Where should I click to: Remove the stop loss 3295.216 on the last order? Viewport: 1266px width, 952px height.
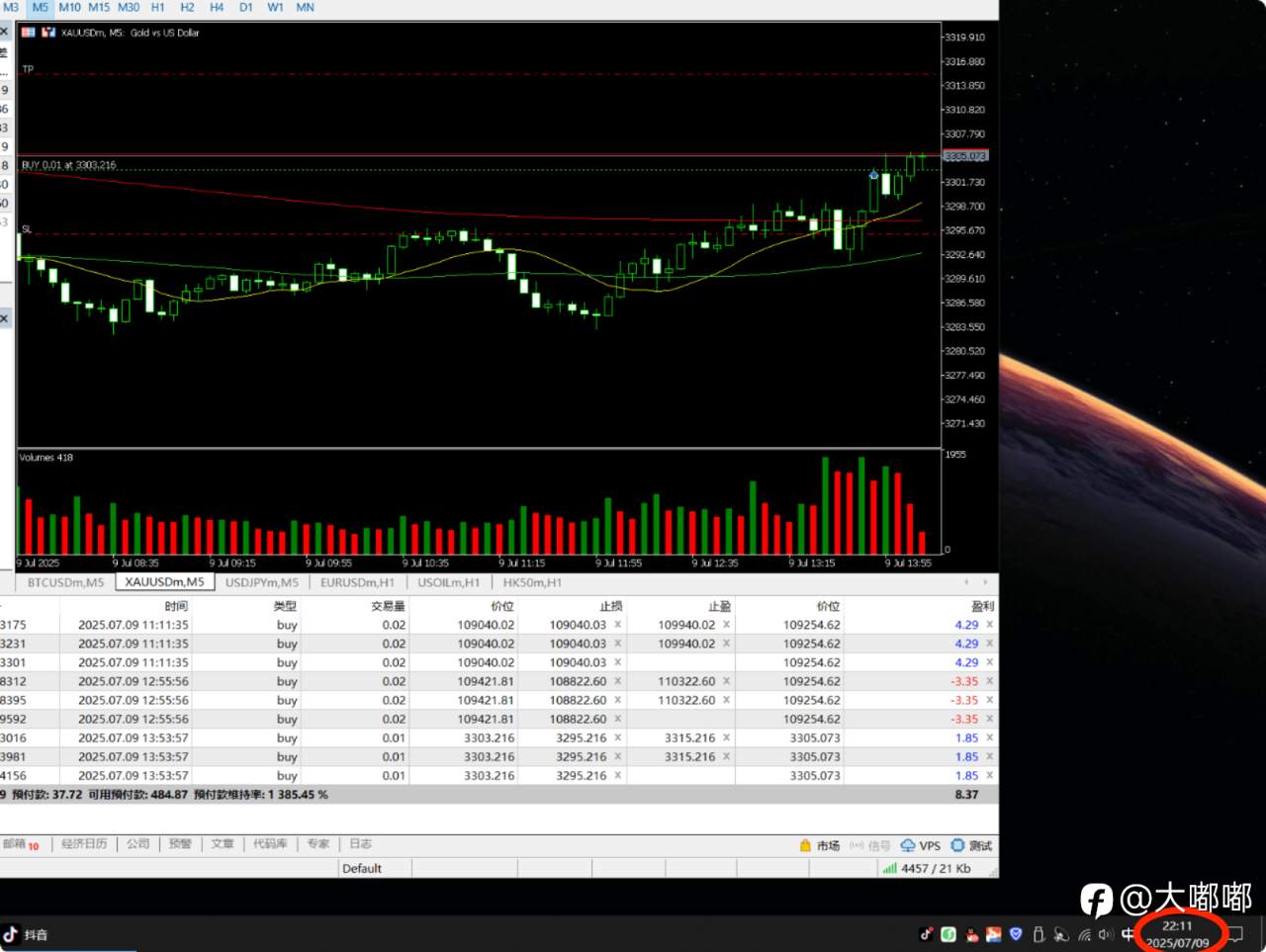(x=617, y=775)
